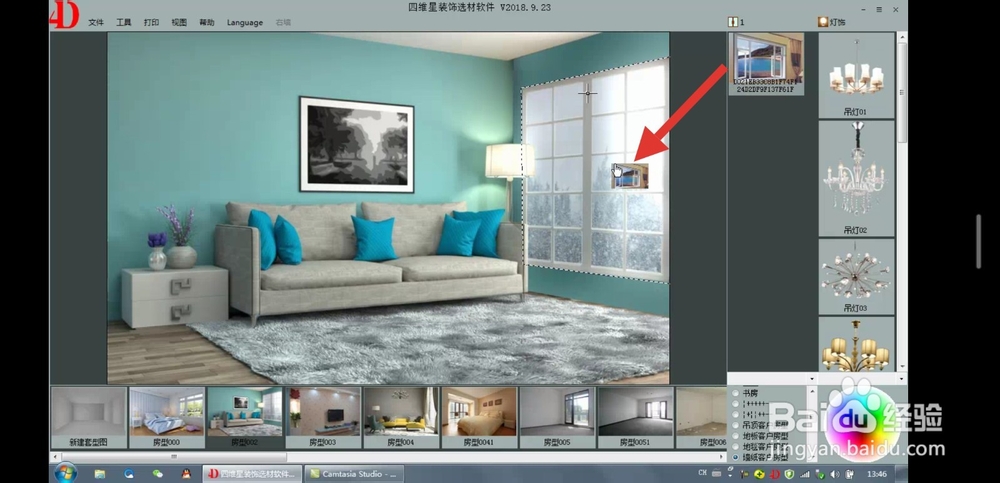
Task: Click the room thumbnail strip left scroll arrow
Action: pos(55,457)
